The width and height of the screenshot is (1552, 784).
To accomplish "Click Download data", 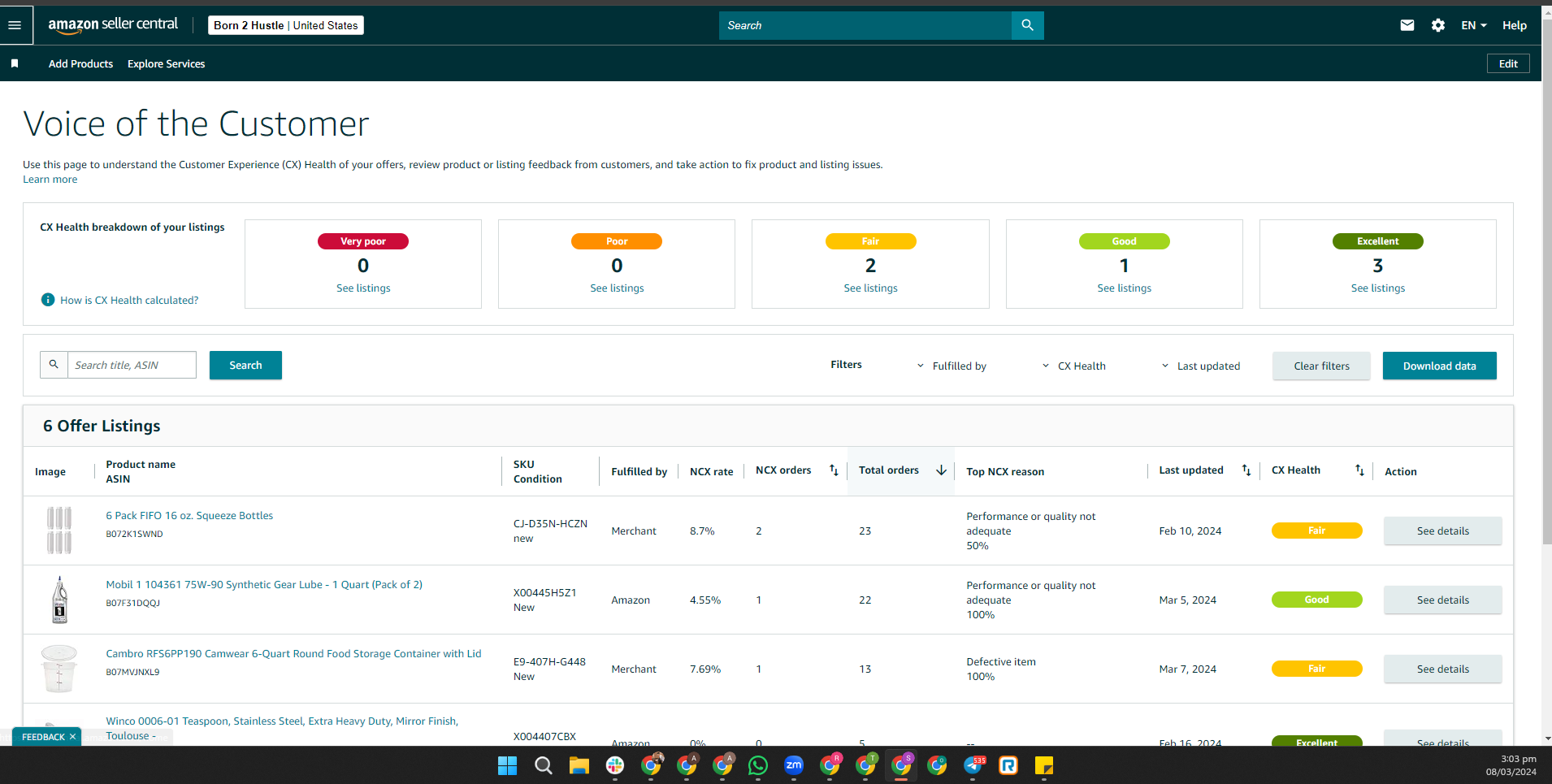I will (x=1439, y=366).
